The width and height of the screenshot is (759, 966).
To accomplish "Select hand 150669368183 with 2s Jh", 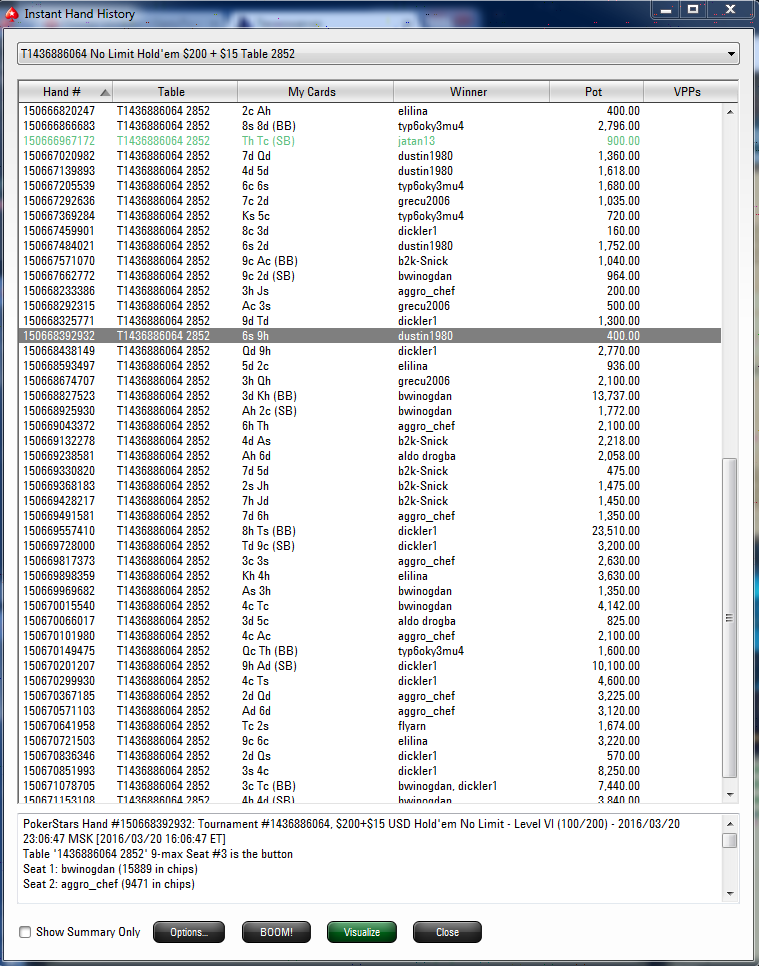I will 370,486.
